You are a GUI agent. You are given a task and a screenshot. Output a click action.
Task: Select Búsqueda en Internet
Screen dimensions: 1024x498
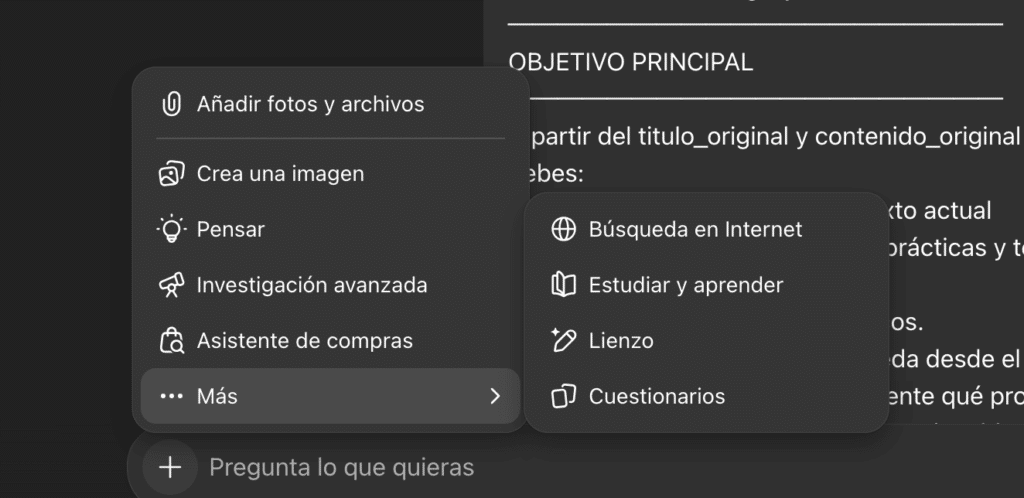[x=707, y=230]
